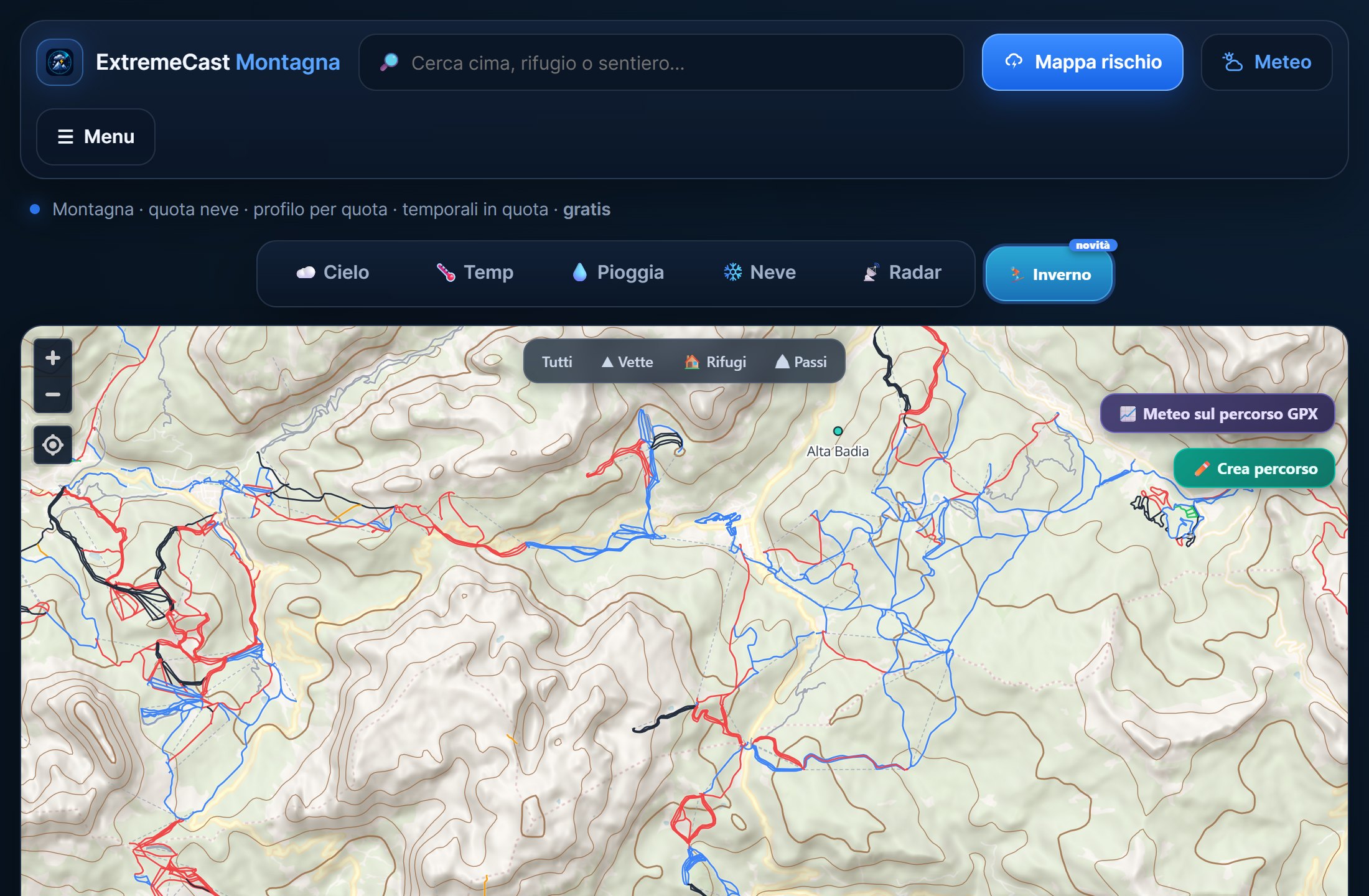Viewport: 1369px width, 896px height.
Task: Show Tutti points filter
Action: pos(557,362)
